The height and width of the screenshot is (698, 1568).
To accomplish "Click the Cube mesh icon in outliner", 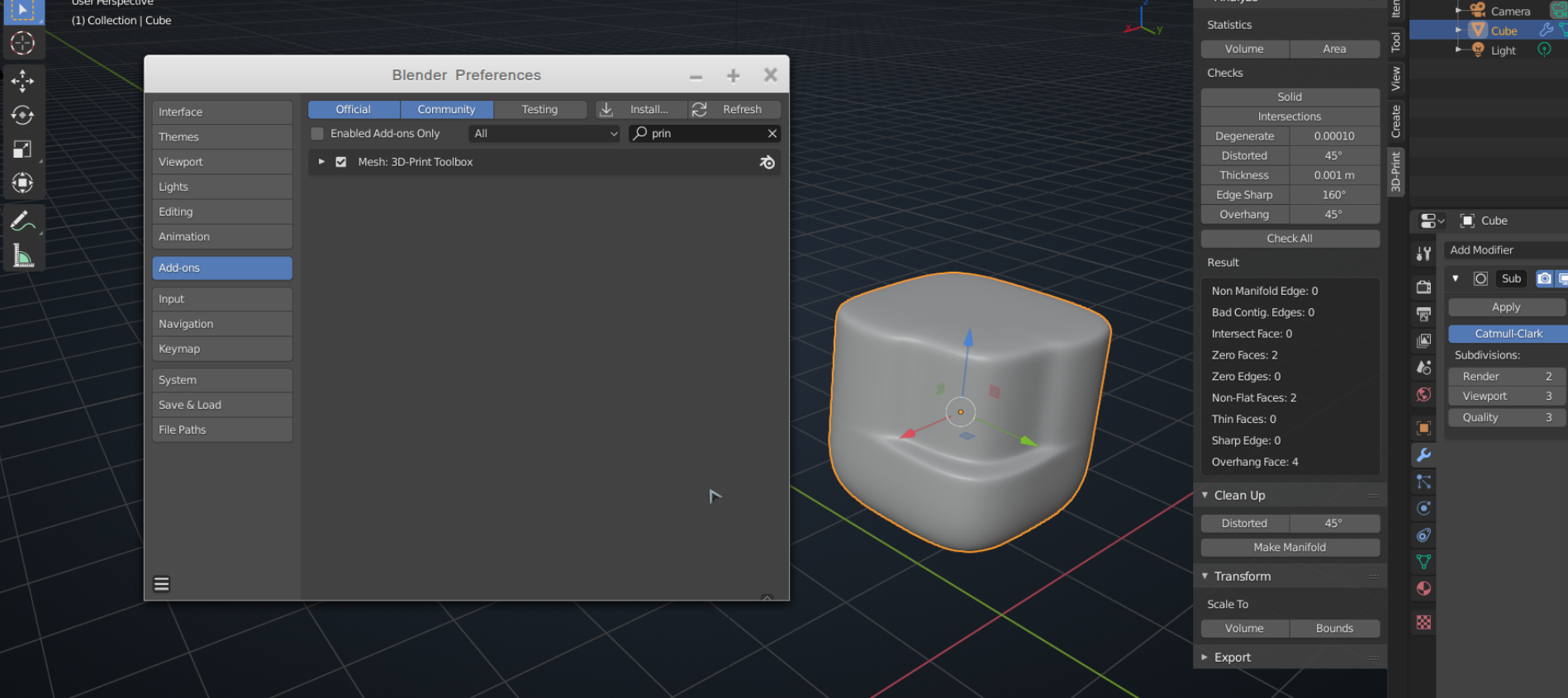I will [x=1478, y=31].
